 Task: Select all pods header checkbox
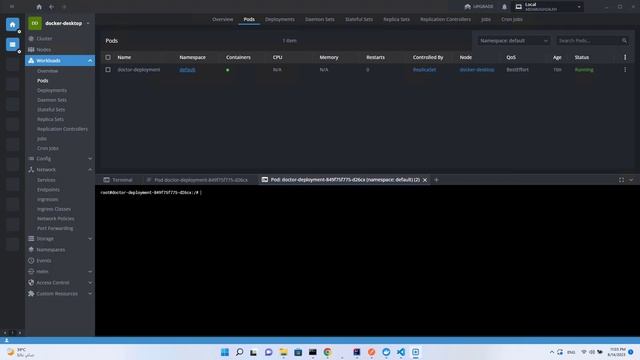point(108,58)
